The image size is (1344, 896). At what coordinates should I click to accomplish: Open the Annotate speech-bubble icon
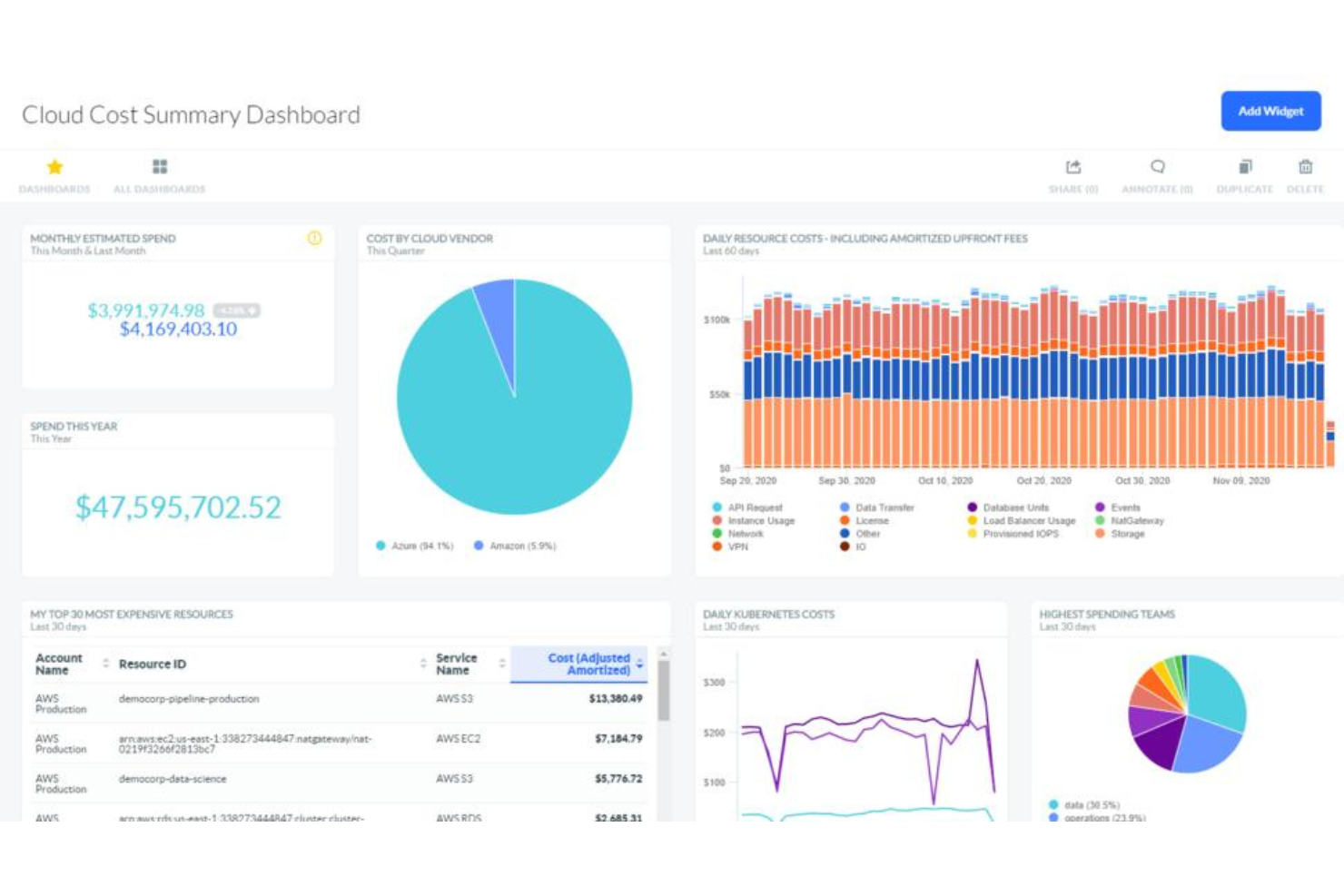tap(1158, 166)
